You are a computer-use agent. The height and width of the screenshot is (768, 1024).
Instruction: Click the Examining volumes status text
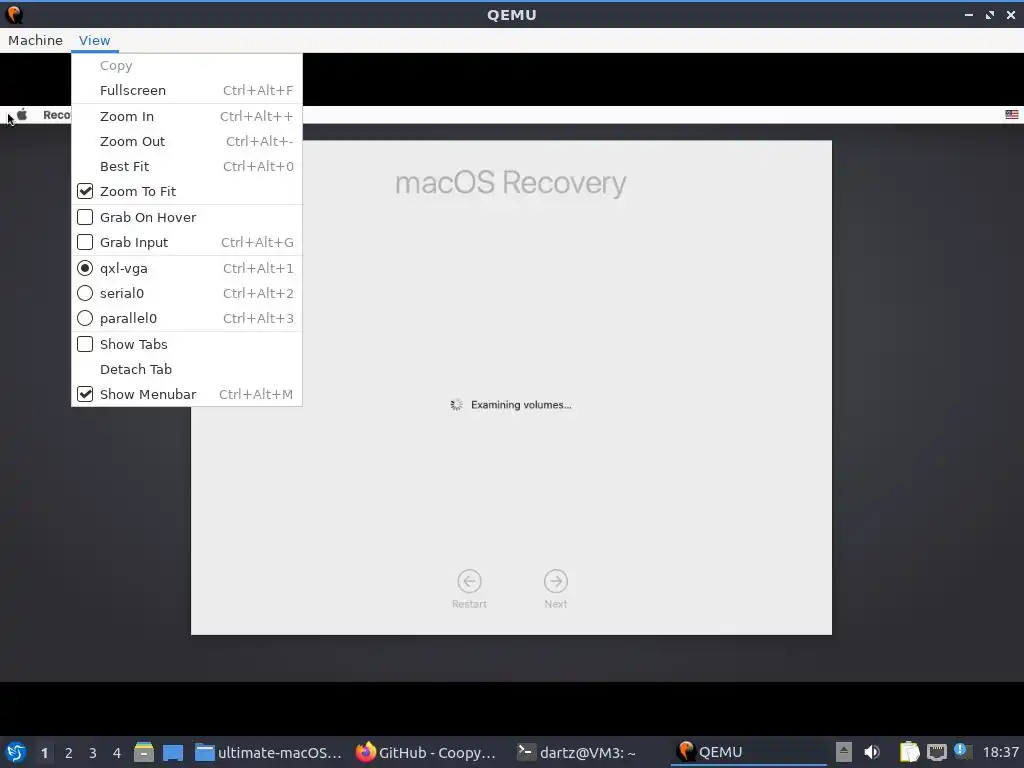(521, 405)
